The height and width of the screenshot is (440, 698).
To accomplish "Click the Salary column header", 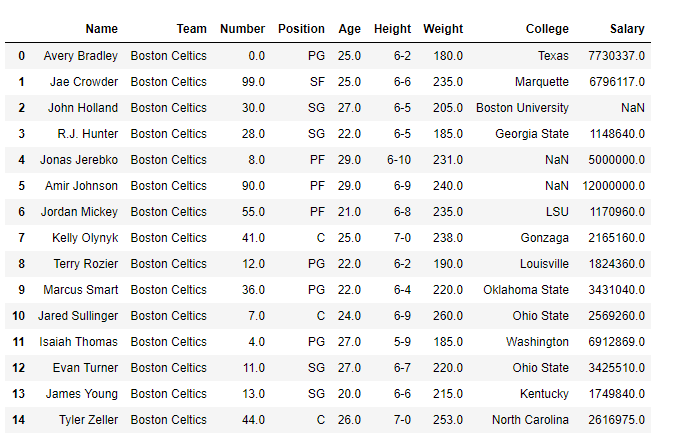I will click(x=626, y=29).
